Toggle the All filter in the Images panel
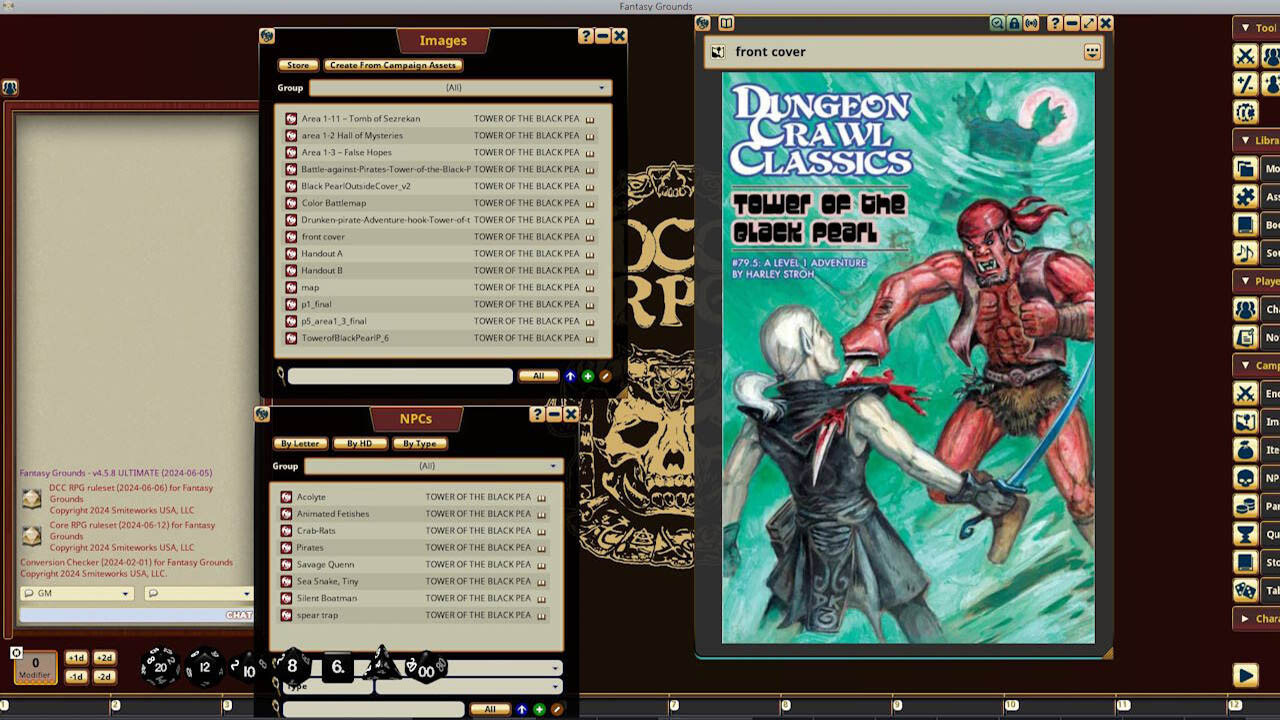Viewport: 1280px width, 720px height. pyautogui.click(x=538, y=375)
